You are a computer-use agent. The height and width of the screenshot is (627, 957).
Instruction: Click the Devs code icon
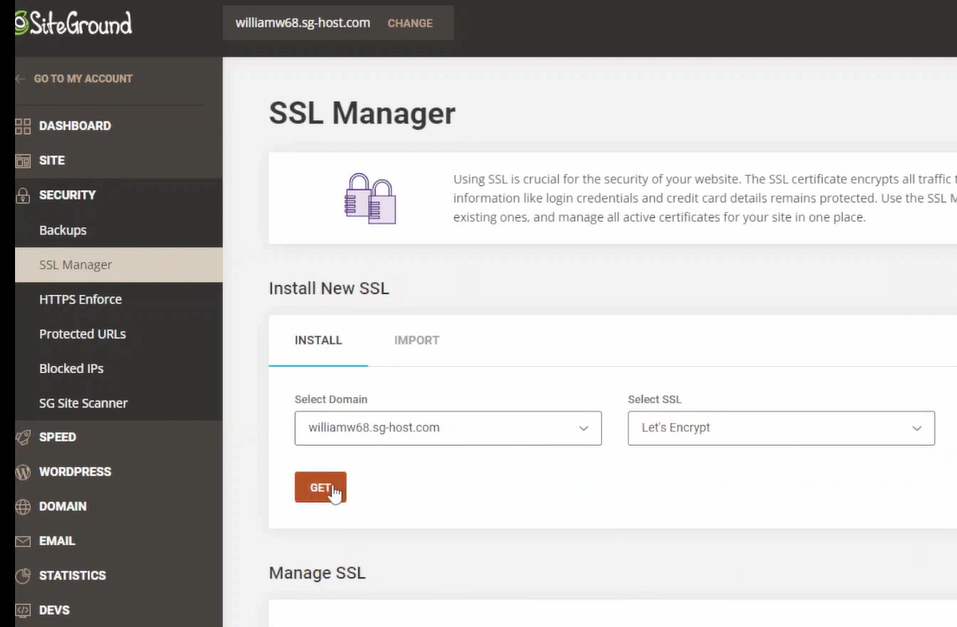click(23, 611)
